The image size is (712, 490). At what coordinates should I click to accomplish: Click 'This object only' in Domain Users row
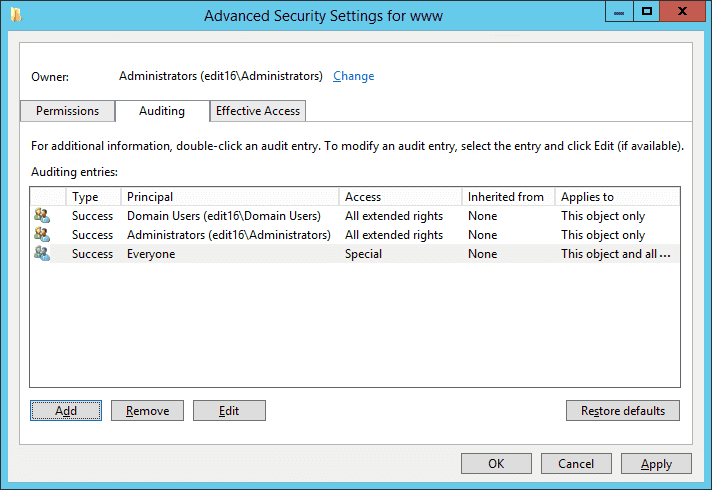[x=603, y=216]
